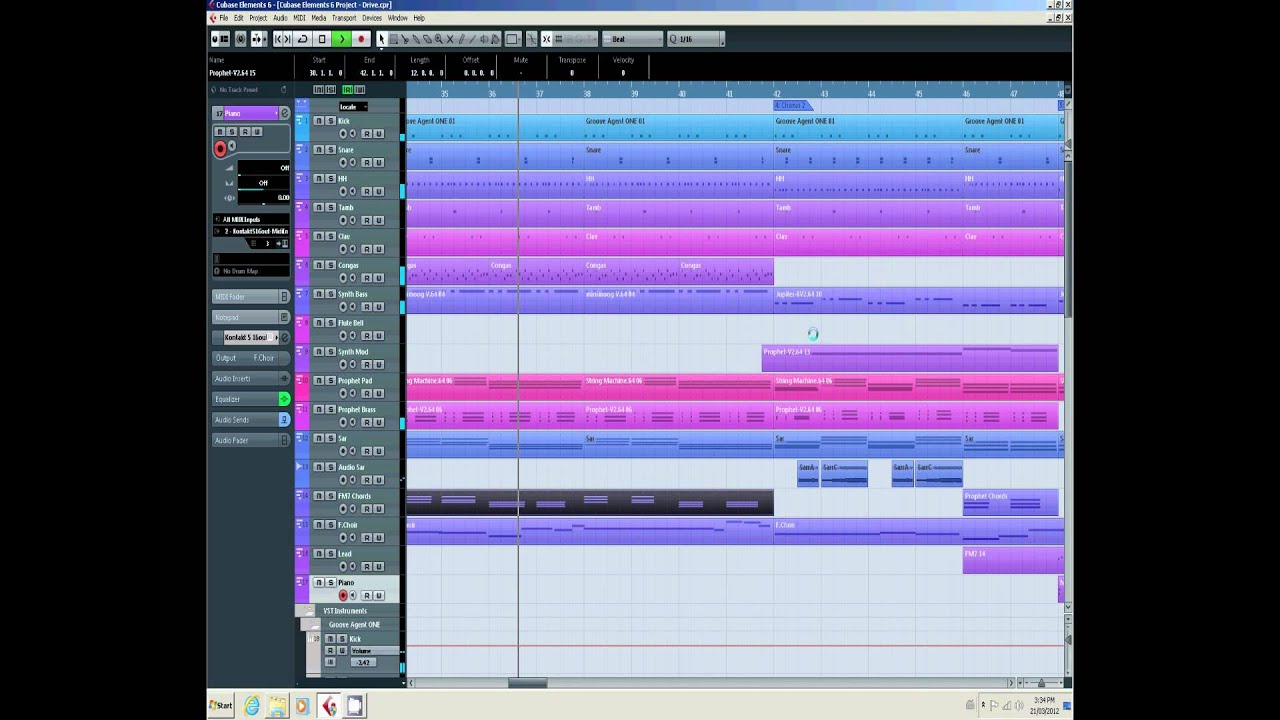Viewport: 1280px width, 720px height.
Task: Solo the Snare track
Action: (331, 150)
